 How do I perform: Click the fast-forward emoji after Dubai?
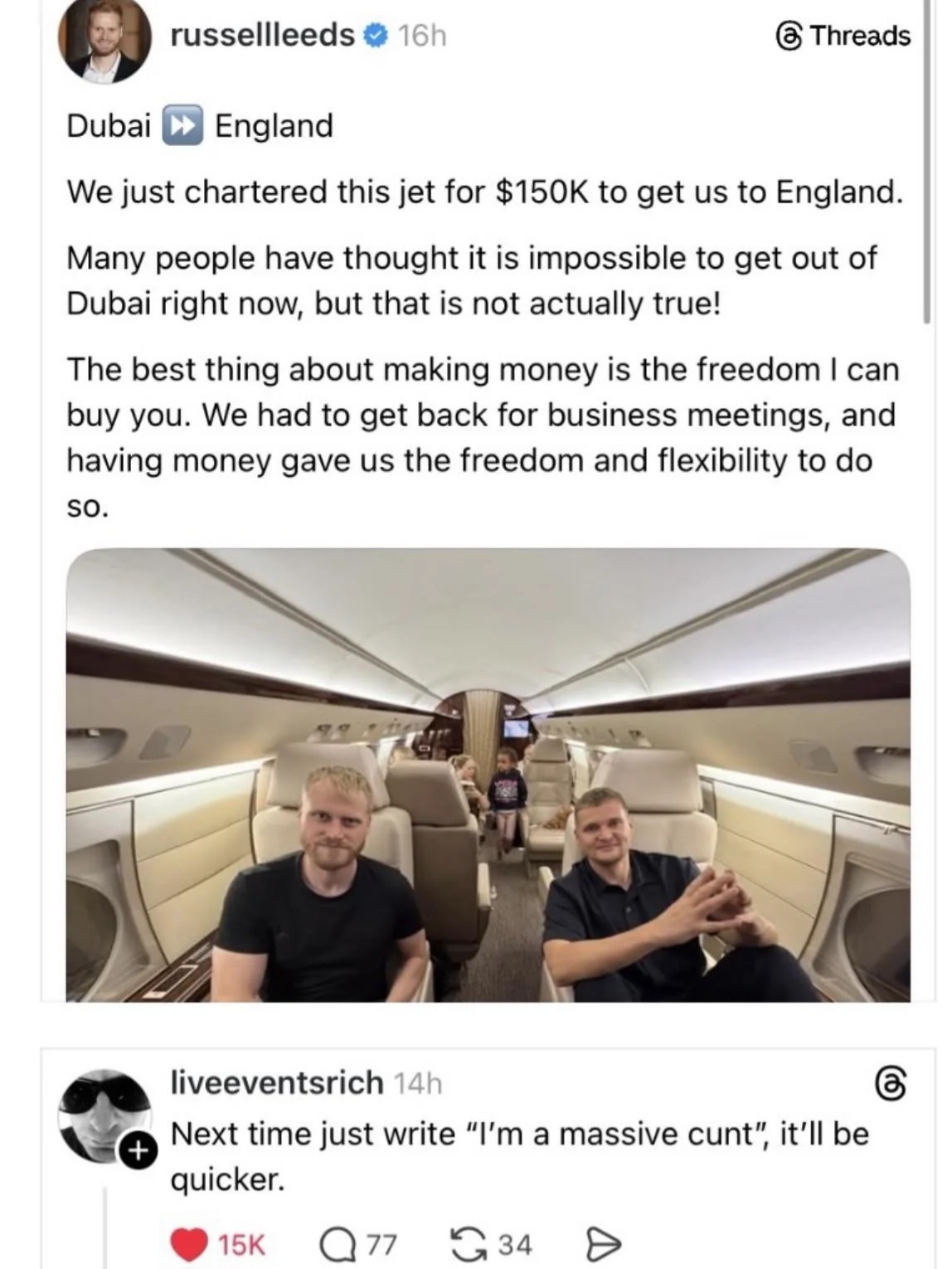[182, 126]
